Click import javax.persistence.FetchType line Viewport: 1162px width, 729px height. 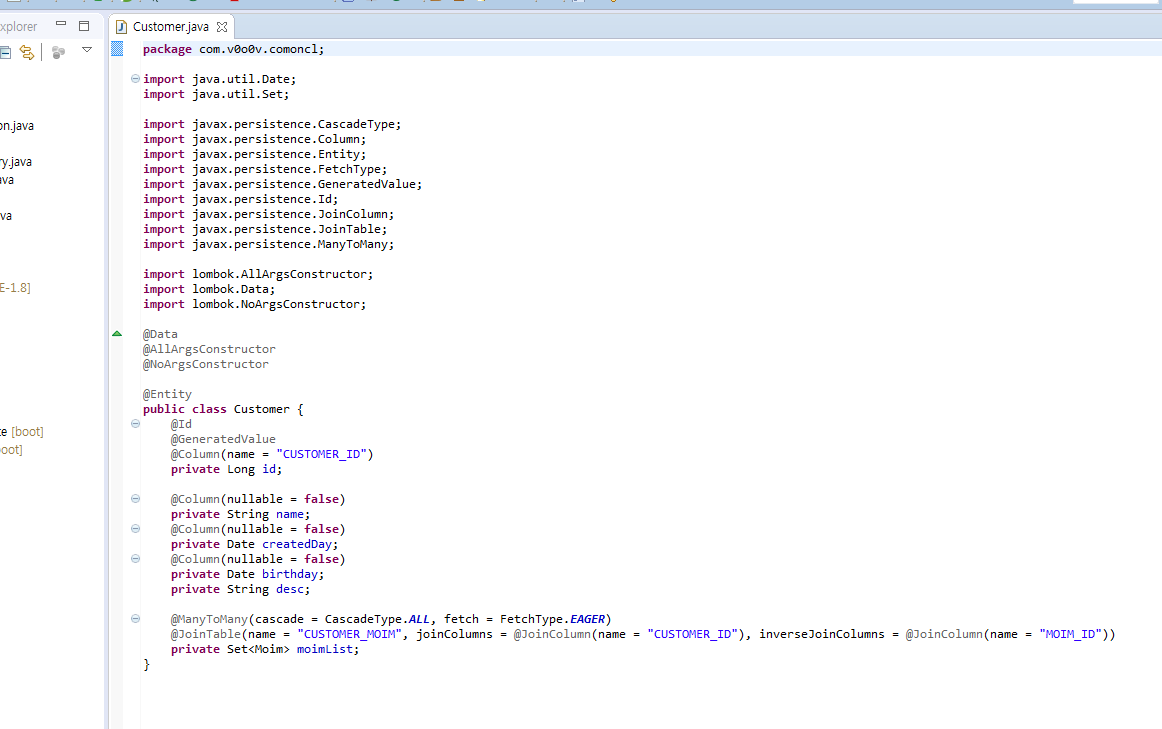point(265,169)
